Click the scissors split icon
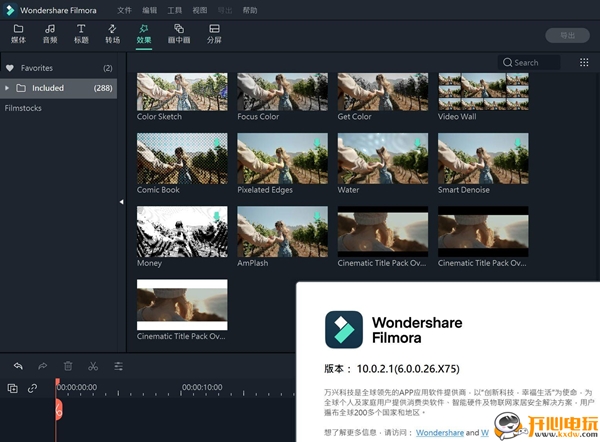Screen dimensions: 600x442 [93, 366]
